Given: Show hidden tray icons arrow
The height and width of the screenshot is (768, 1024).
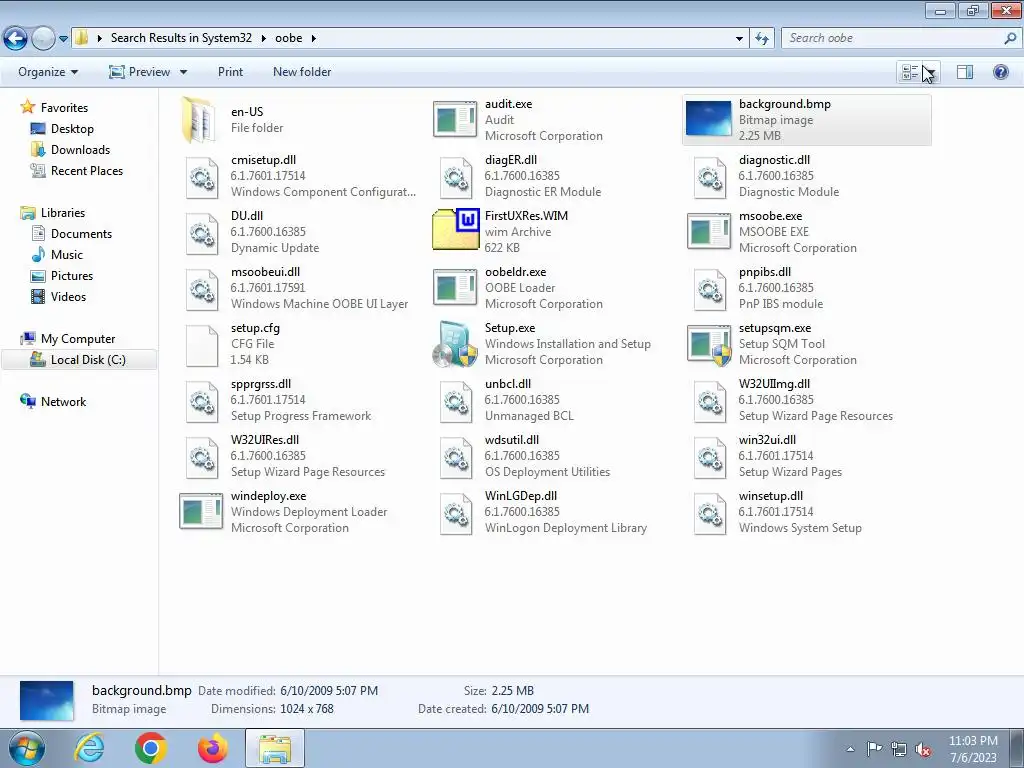Looking at the screenshot, I should click(x=850, y=749).
